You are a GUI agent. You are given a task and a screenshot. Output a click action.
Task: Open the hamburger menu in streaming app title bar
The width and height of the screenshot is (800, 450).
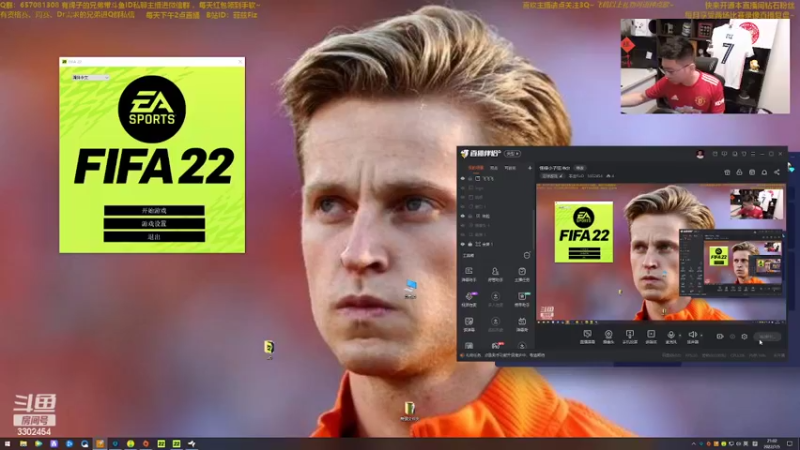click(753, 154)
